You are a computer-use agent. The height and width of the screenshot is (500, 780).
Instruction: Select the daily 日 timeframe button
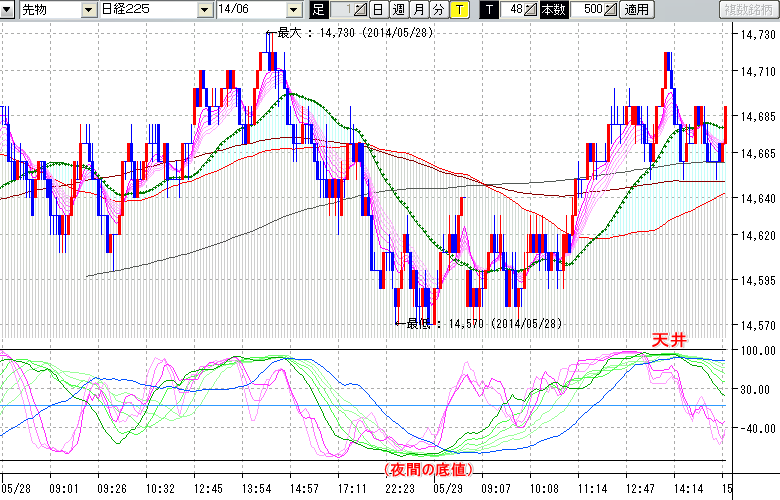pyautogui.click(x=377, y=10)
